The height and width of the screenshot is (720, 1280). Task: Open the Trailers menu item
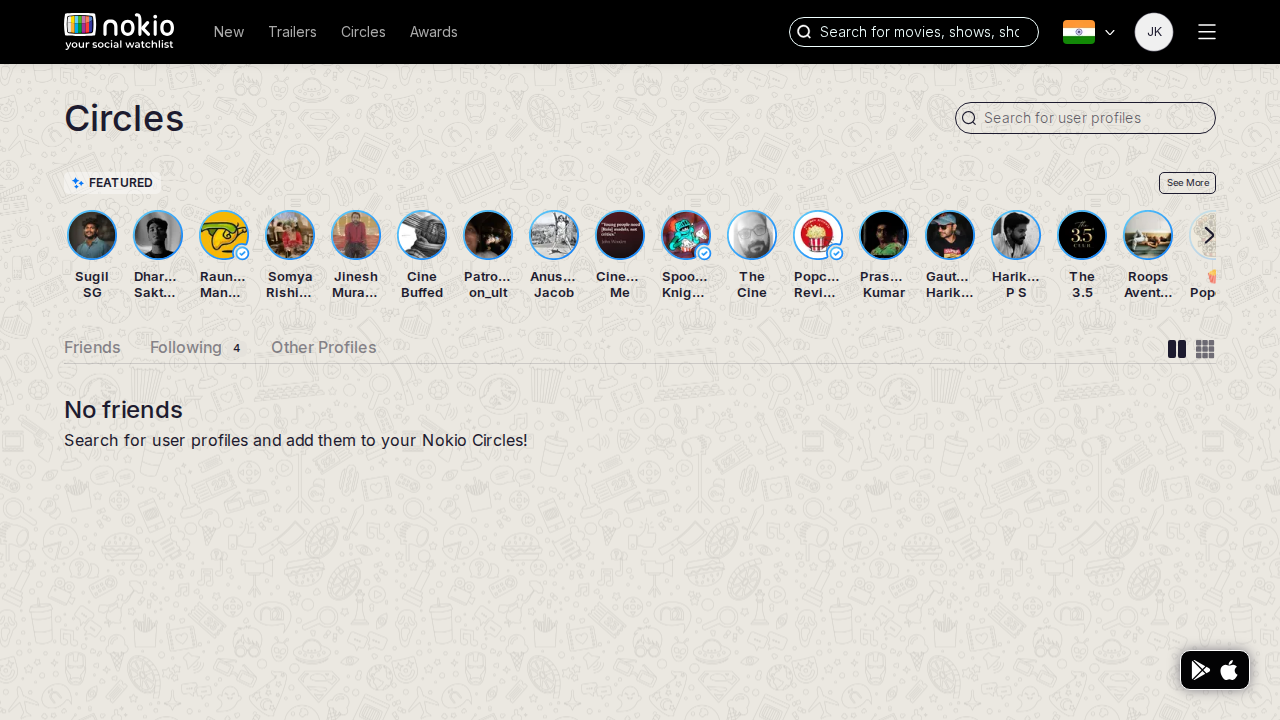(292, 32)
